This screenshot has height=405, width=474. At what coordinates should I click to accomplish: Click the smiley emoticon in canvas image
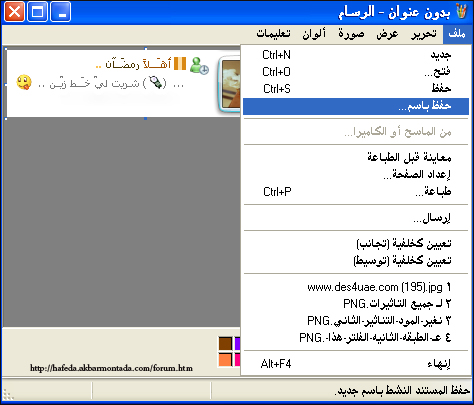tap(24, 82)
